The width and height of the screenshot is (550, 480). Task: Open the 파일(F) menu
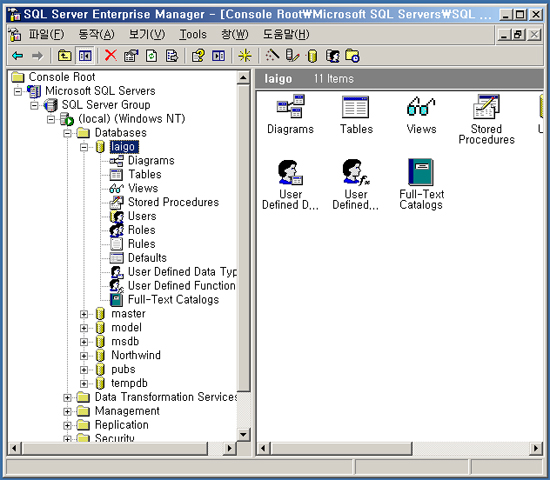pyautogui.click(x=46, y=34)
